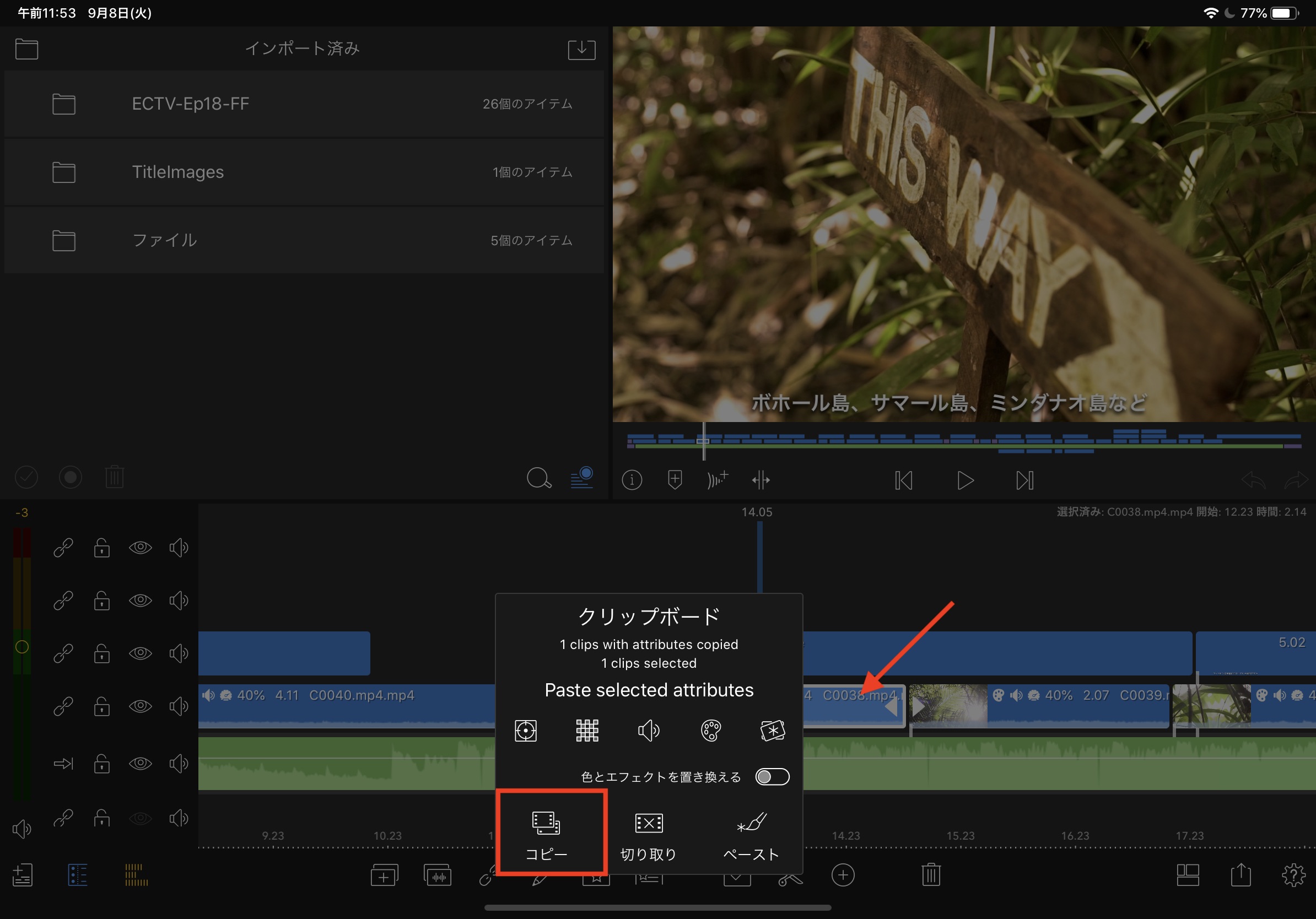Toggle the eye visibility on the top track

point(140,548)
